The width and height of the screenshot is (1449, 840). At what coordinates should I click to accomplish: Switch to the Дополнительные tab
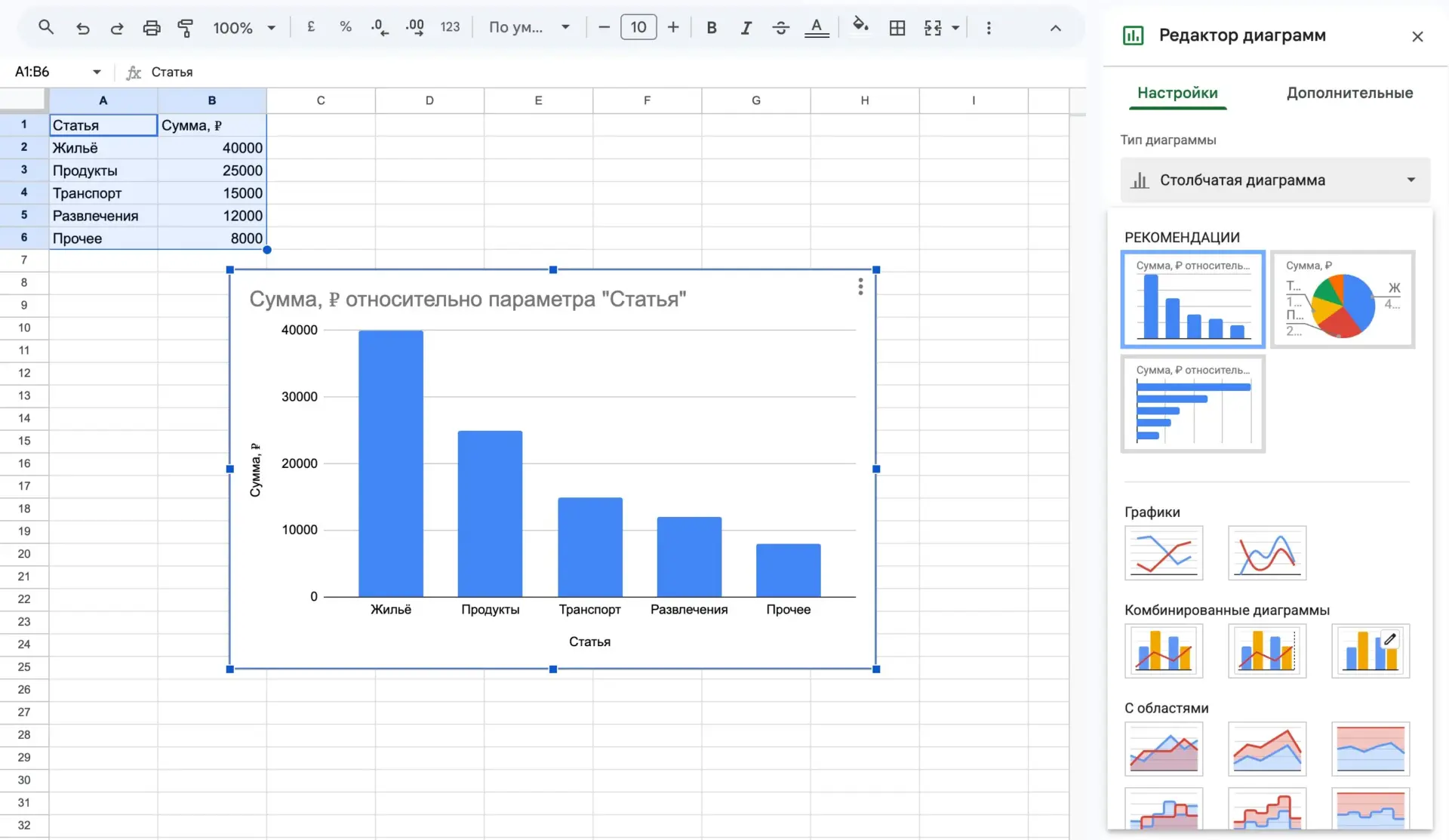click(1349, 93)
